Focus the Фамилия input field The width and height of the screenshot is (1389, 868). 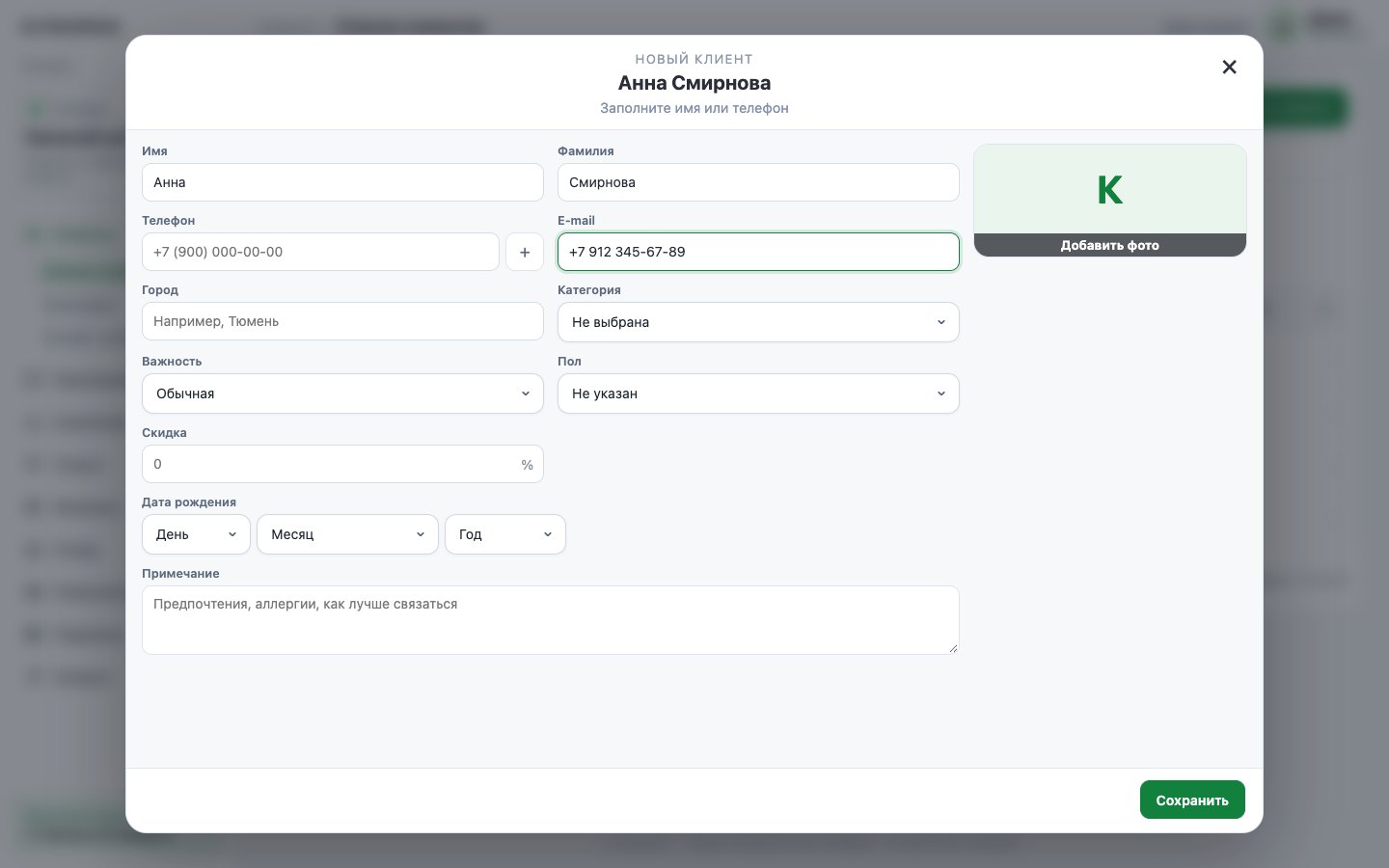pyautogui.click(x=758, y=182)
